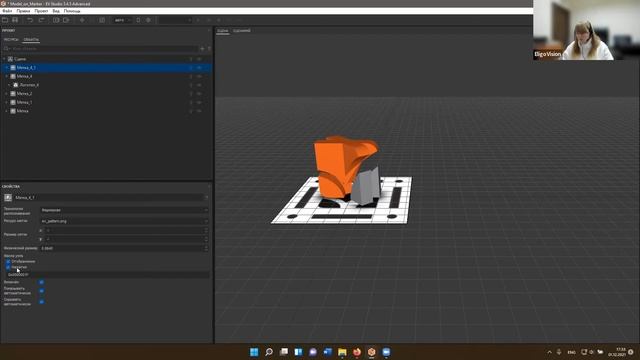Viewport: 640px width, 360px height.
Task: Open the Правка menu
Action: 23,11
